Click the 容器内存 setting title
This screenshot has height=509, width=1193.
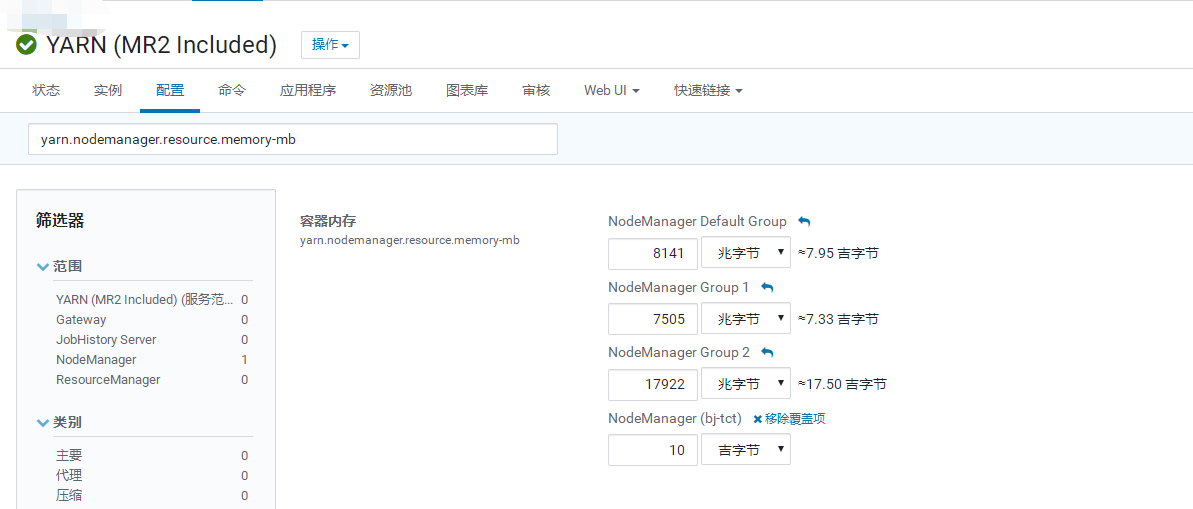[329, 221]
